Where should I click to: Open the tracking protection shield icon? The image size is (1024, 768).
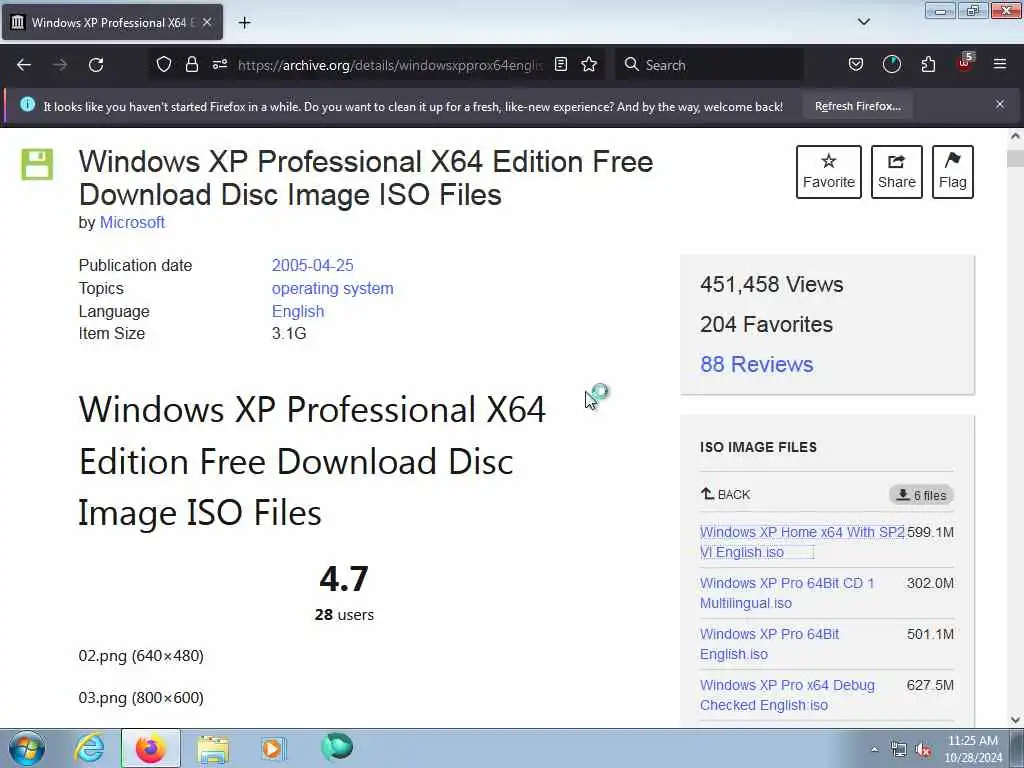tap(164, 64)
